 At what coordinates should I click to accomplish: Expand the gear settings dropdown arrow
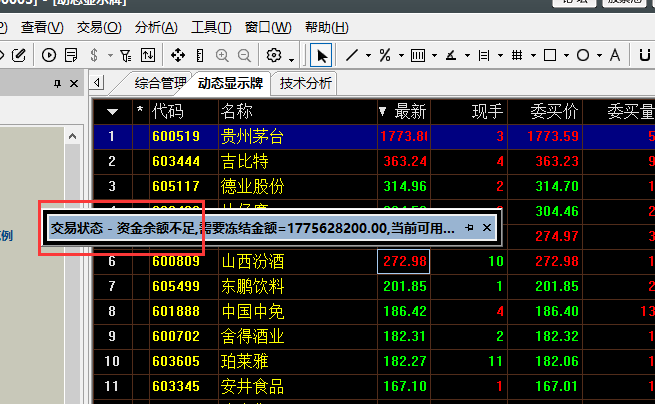pyautogui.click(x=292, y=60)
